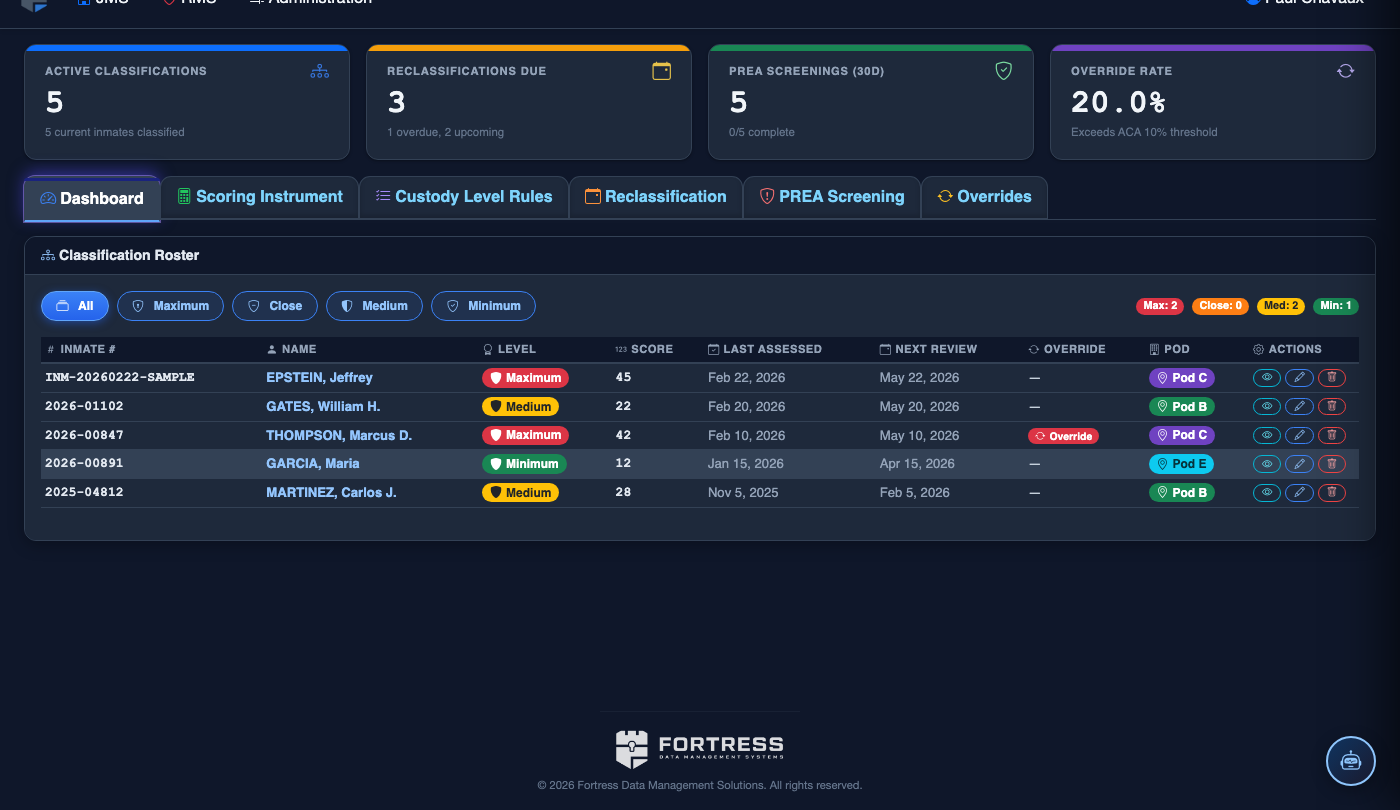1400x810 pixels.
Task: Click the red Override badge for Thompson
Action: point(1063,436)
